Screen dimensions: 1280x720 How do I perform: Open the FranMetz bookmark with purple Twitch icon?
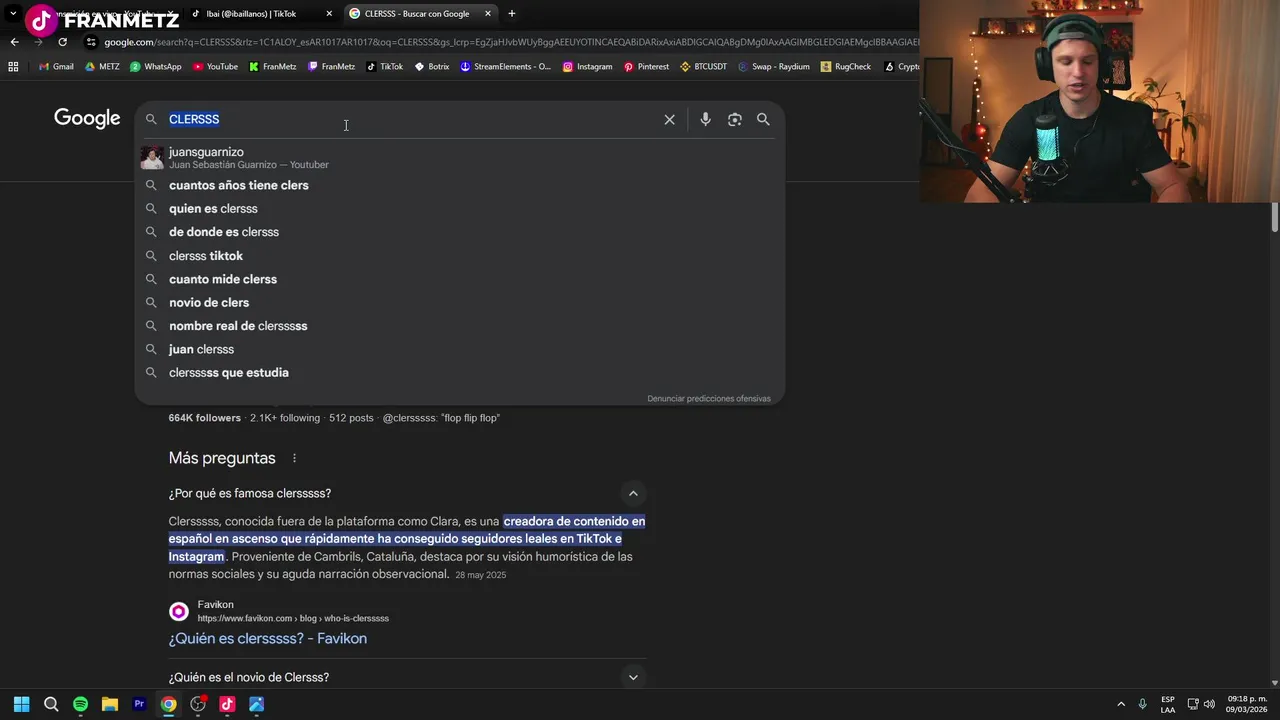click(x=331, y=67)
